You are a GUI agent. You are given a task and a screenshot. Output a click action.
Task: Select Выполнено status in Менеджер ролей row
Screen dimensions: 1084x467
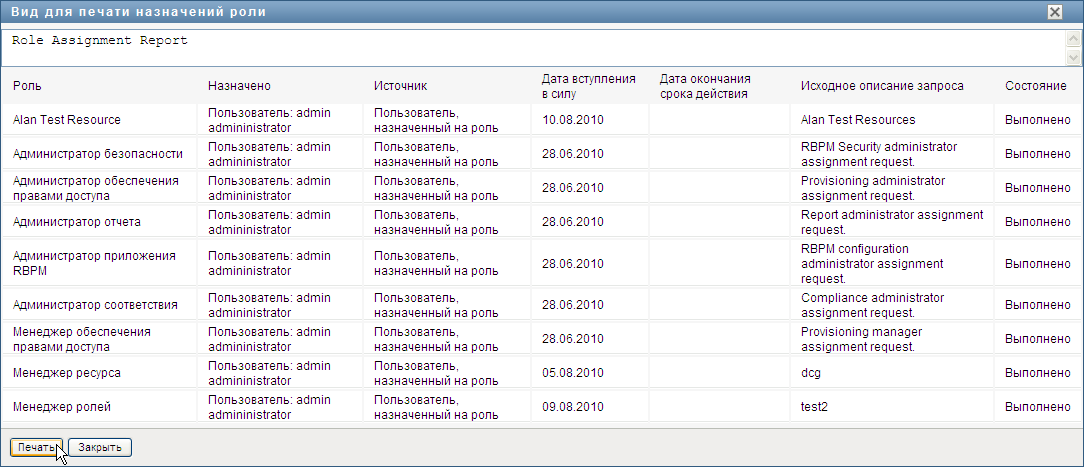1038,407
